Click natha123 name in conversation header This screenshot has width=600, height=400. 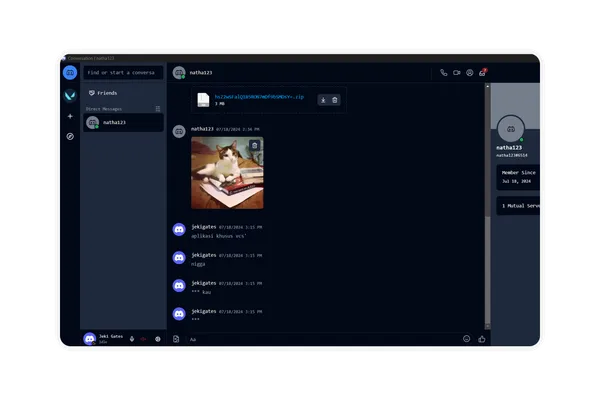[x=201, y=73]
